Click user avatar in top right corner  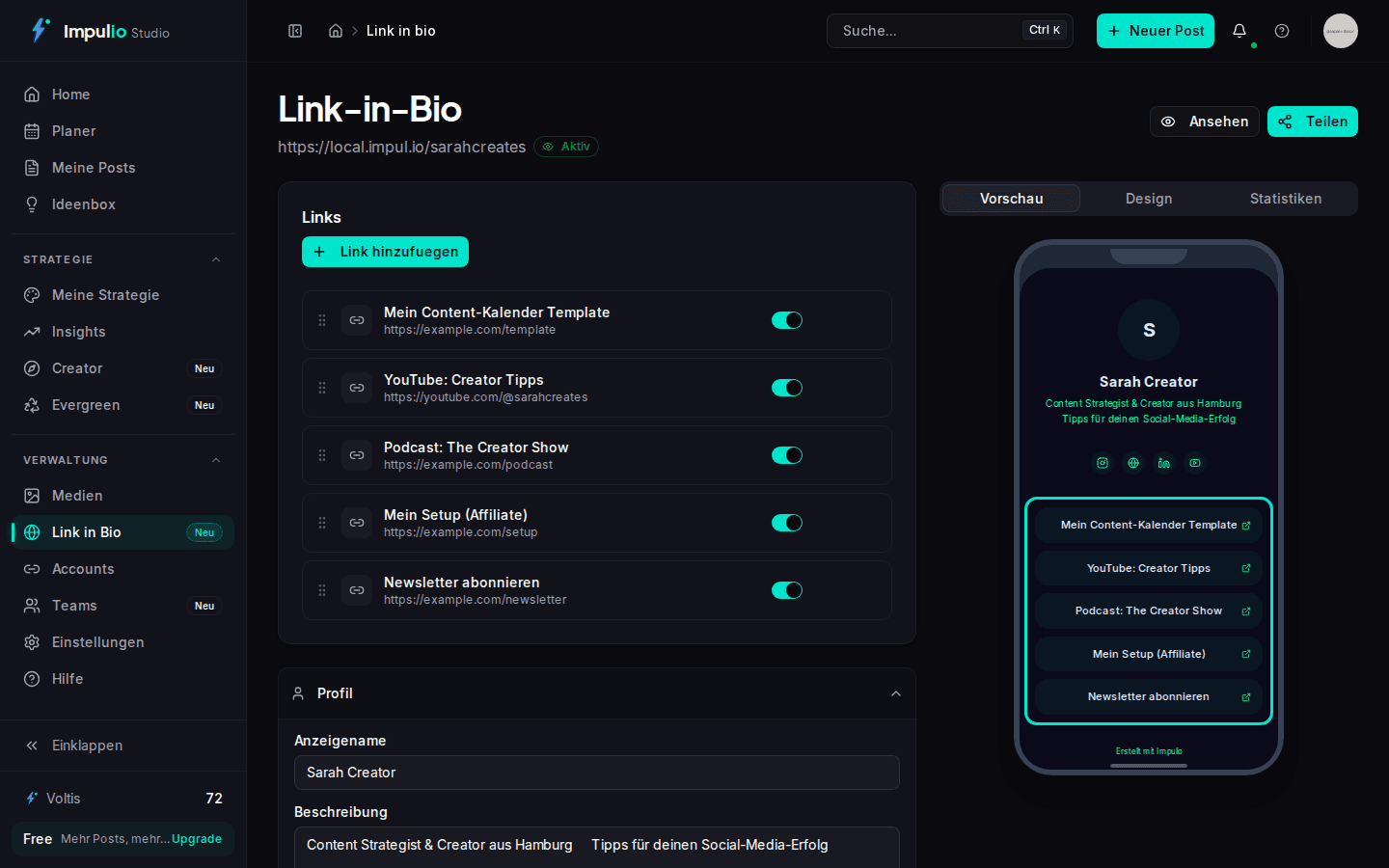pos(1340,31)
